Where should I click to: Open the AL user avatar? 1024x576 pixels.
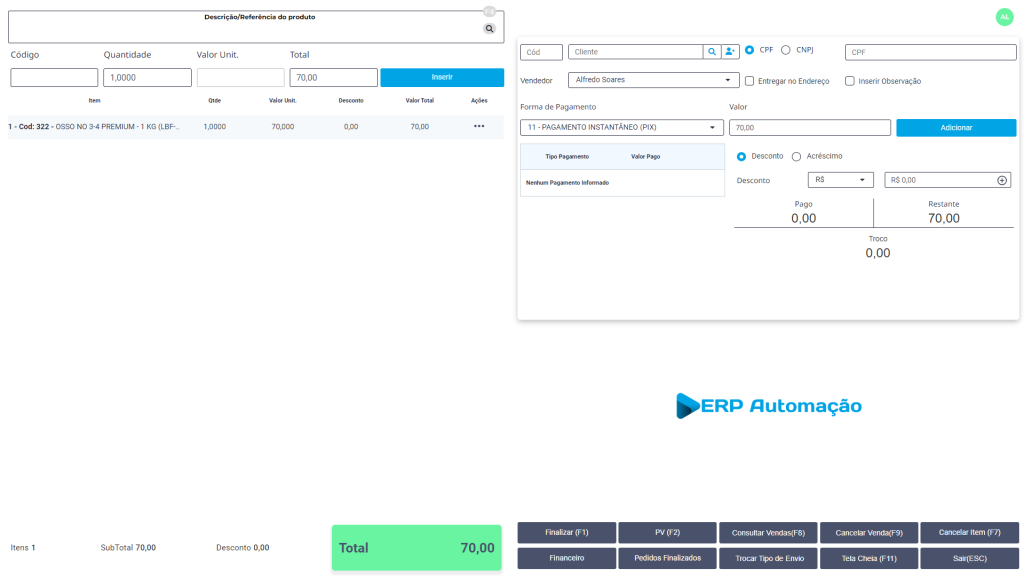pos(1004,17)
